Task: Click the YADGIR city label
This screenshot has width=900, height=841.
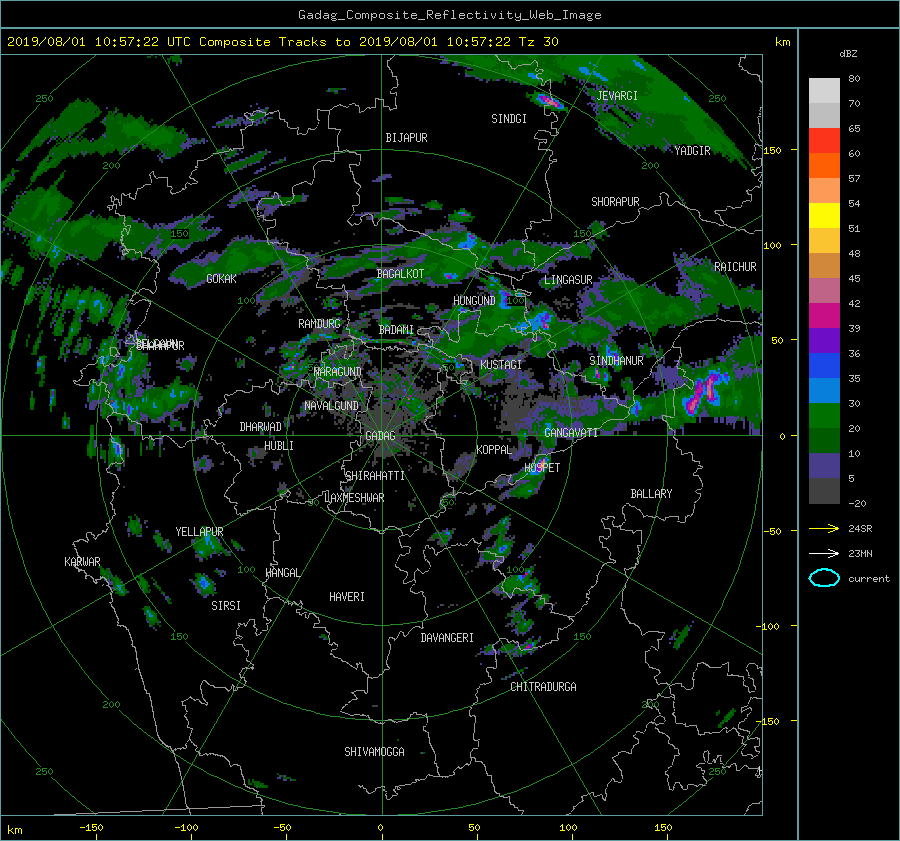Action: click(692, 151)
